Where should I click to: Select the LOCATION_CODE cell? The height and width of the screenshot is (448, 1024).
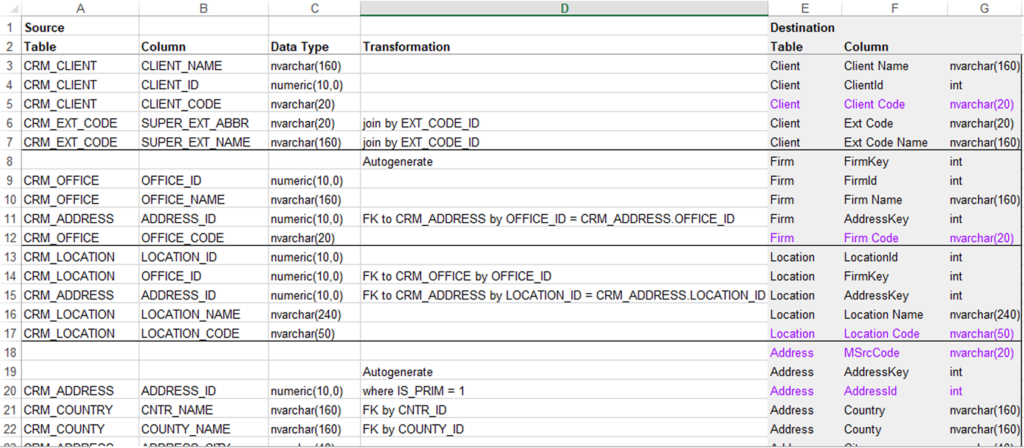point(203,334)
